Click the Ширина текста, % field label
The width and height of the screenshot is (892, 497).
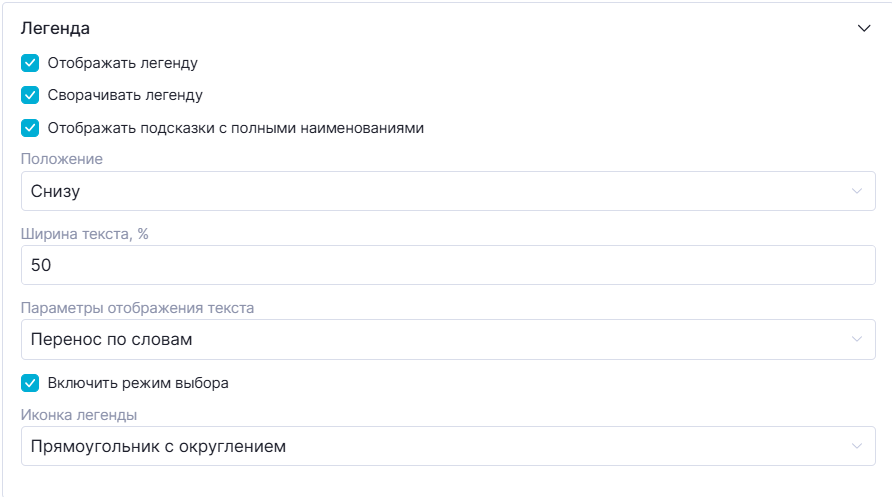pos(84,234)
